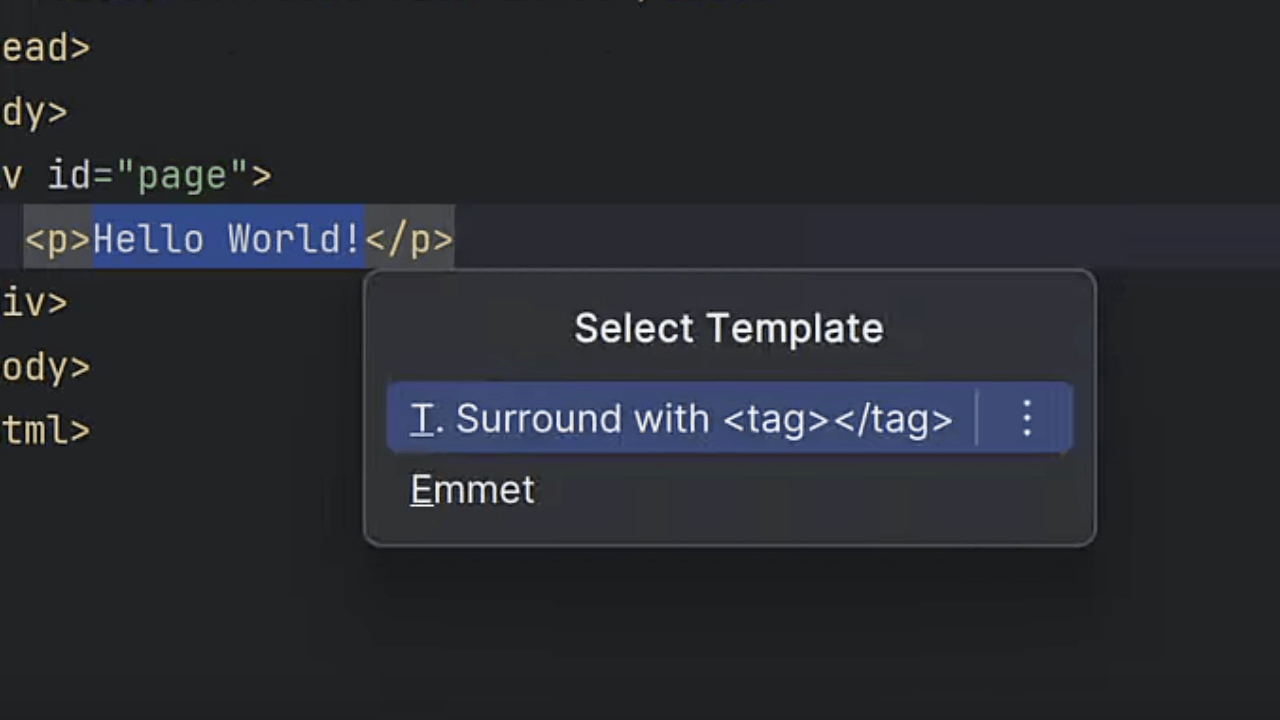Screen dimensions: 1280x720
Task: Click the "Select Template" popup title
Action: click(728, 329)
